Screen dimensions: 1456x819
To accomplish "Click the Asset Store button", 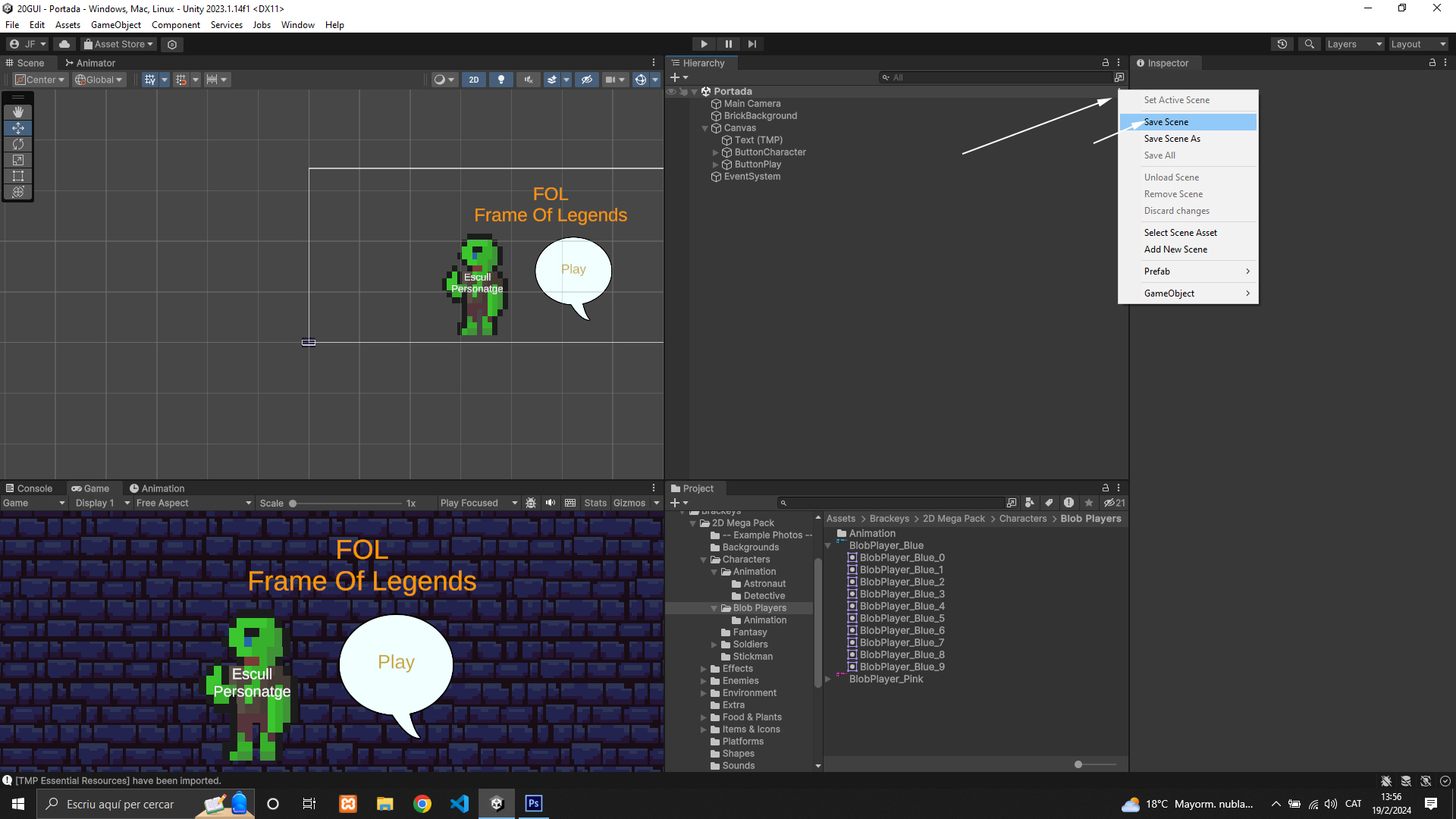I will click(119, 44).
